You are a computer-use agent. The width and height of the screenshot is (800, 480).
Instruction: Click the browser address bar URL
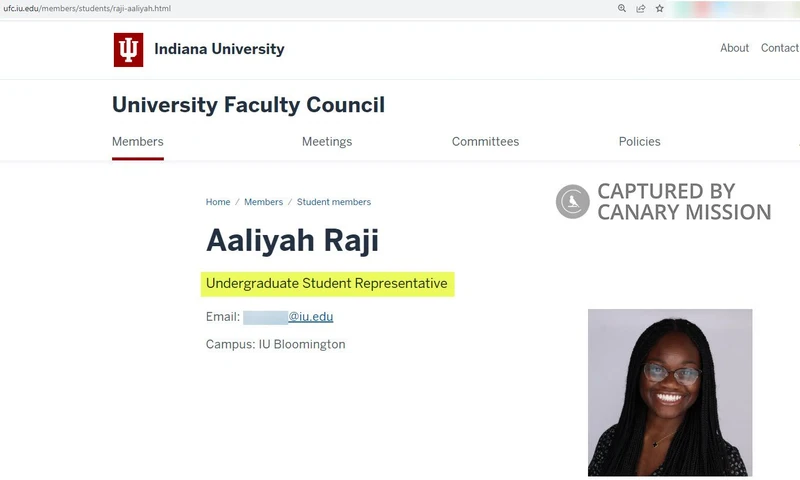(x=87, y=8)
